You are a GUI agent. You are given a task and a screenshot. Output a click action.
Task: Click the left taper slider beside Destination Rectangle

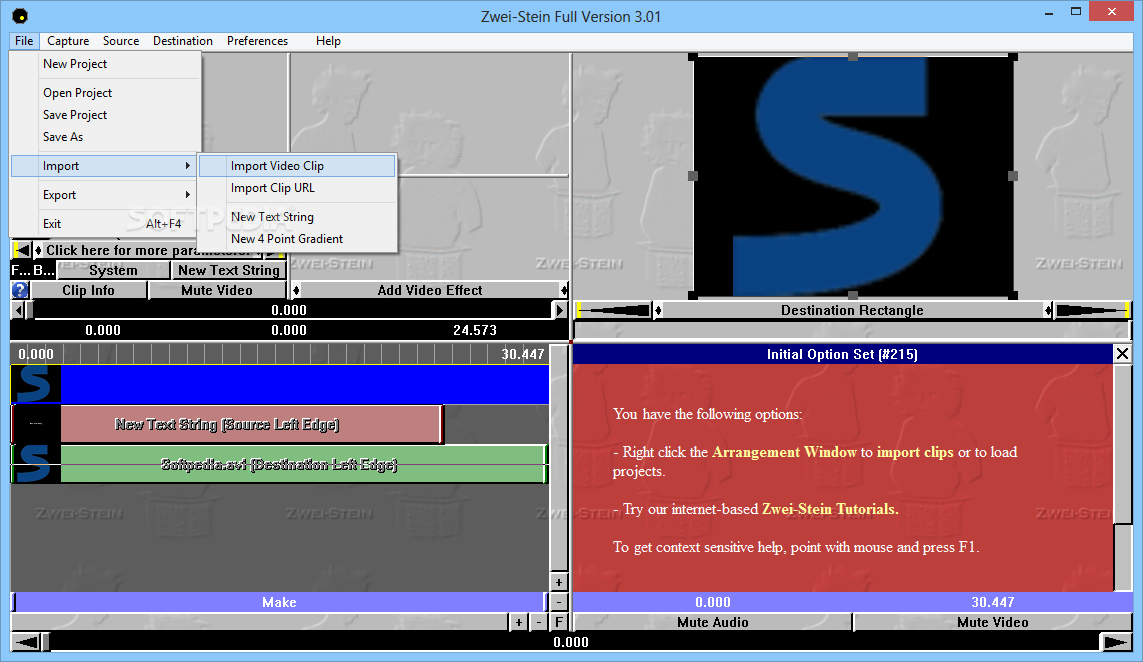(613, 311)
